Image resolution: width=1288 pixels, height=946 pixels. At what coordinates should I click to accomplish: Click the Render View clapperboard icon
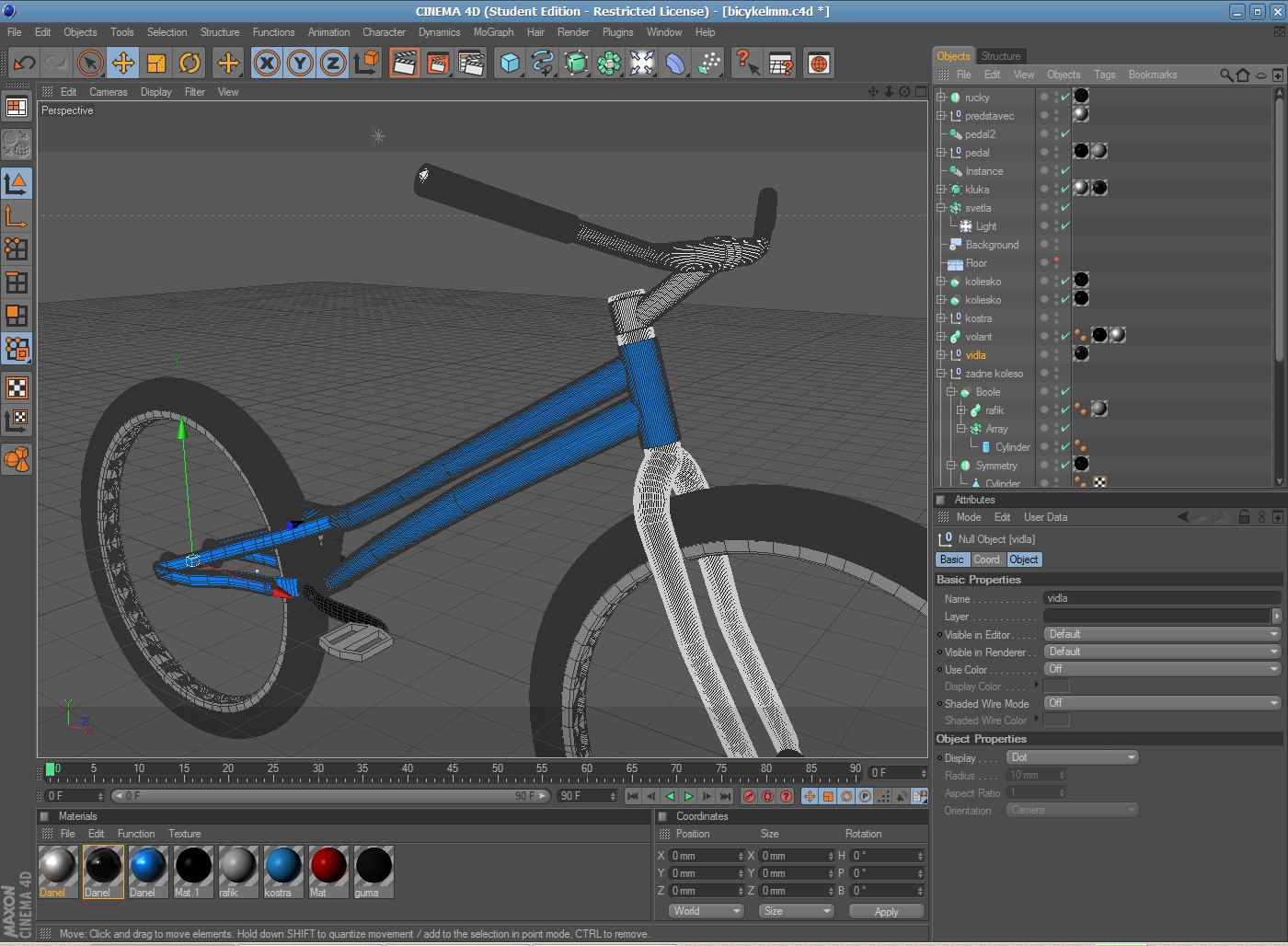(x=404, y=63)
